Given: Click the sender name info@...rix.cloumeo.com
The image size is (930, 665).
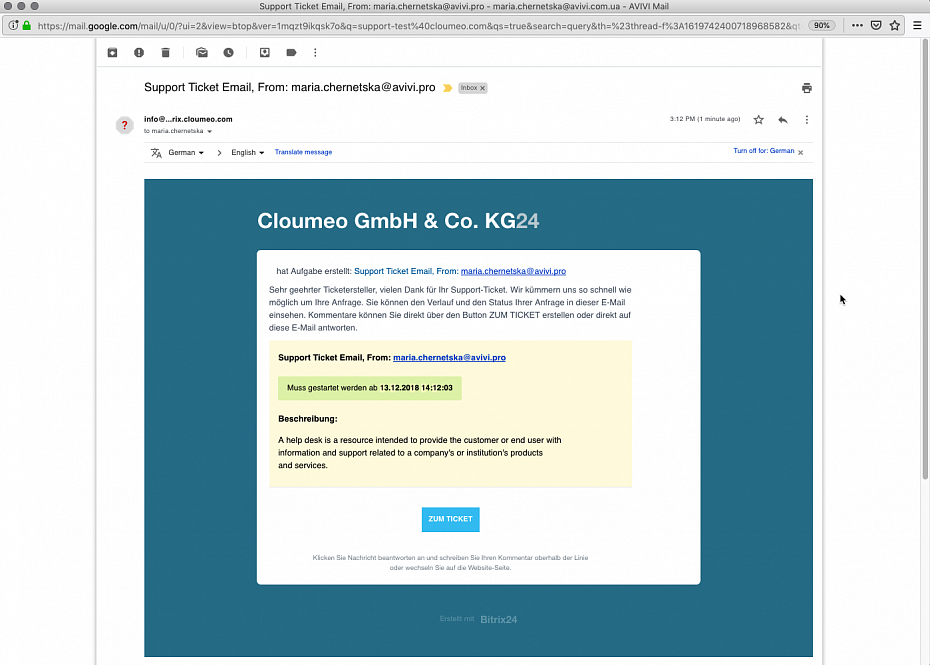Looking at the screenshot, I should (188, 119).
